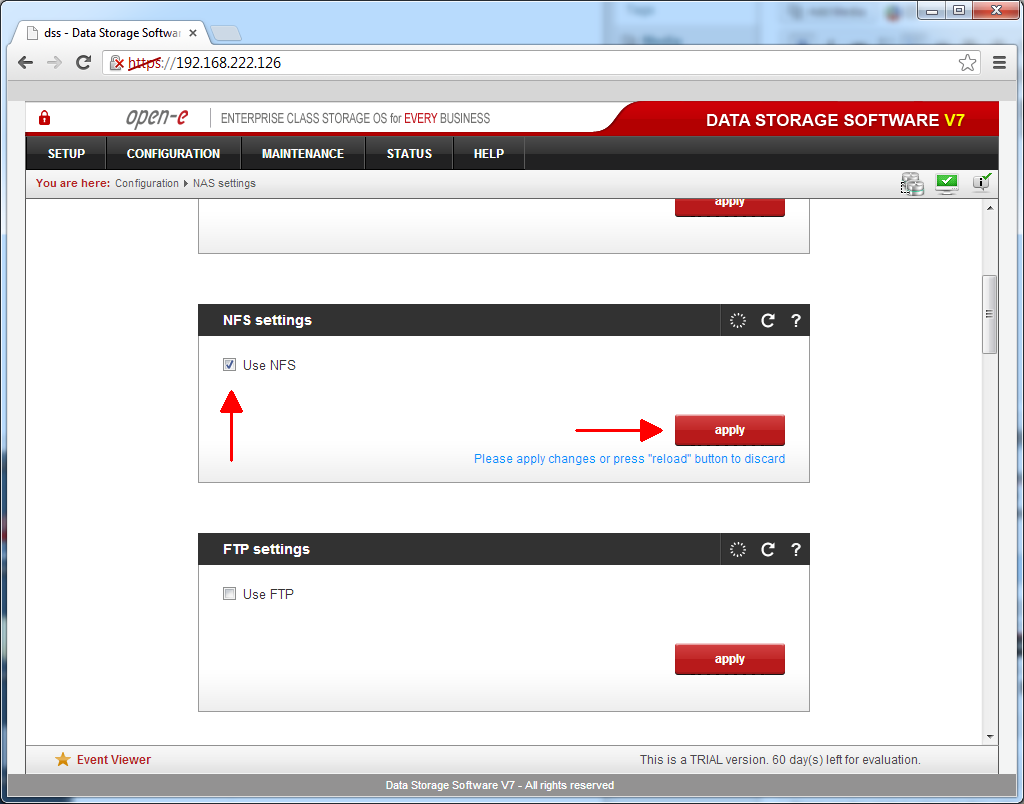Screen dimensions: 1024x804
Task: Open the CONFIGURATION menu
Action: tap(173, 153)
